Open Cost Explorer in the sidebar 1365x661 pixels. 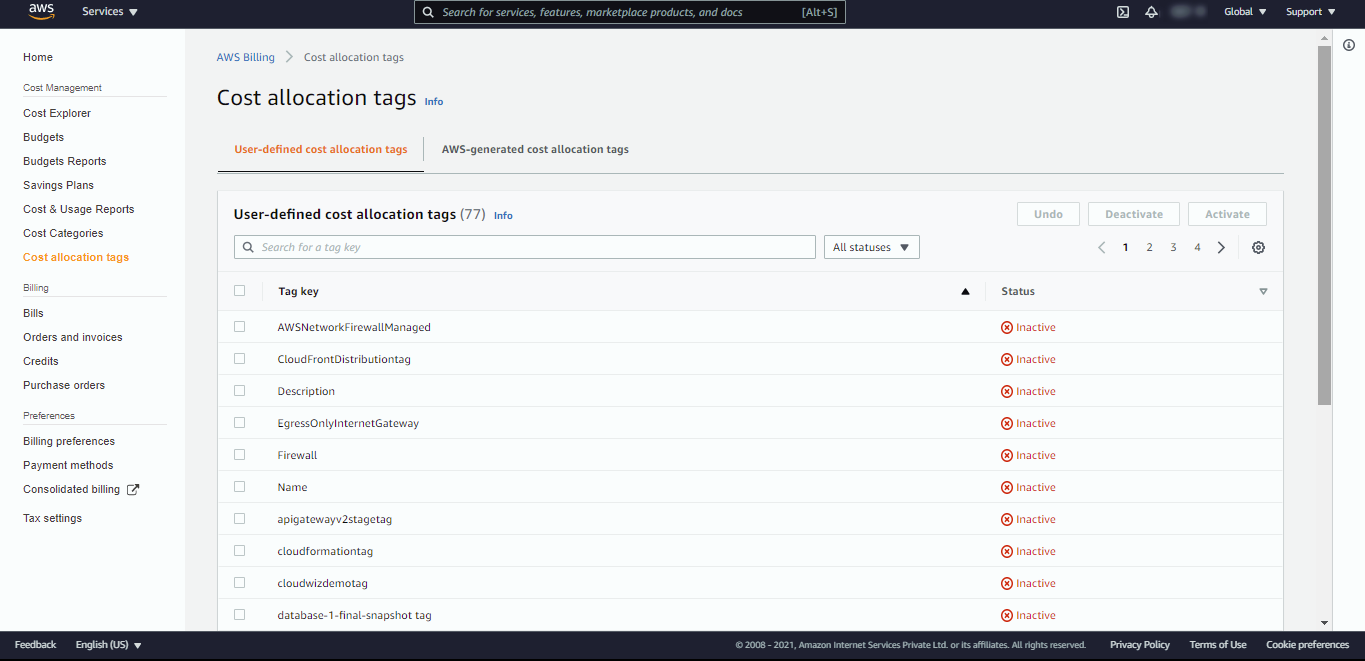[57, 113]
